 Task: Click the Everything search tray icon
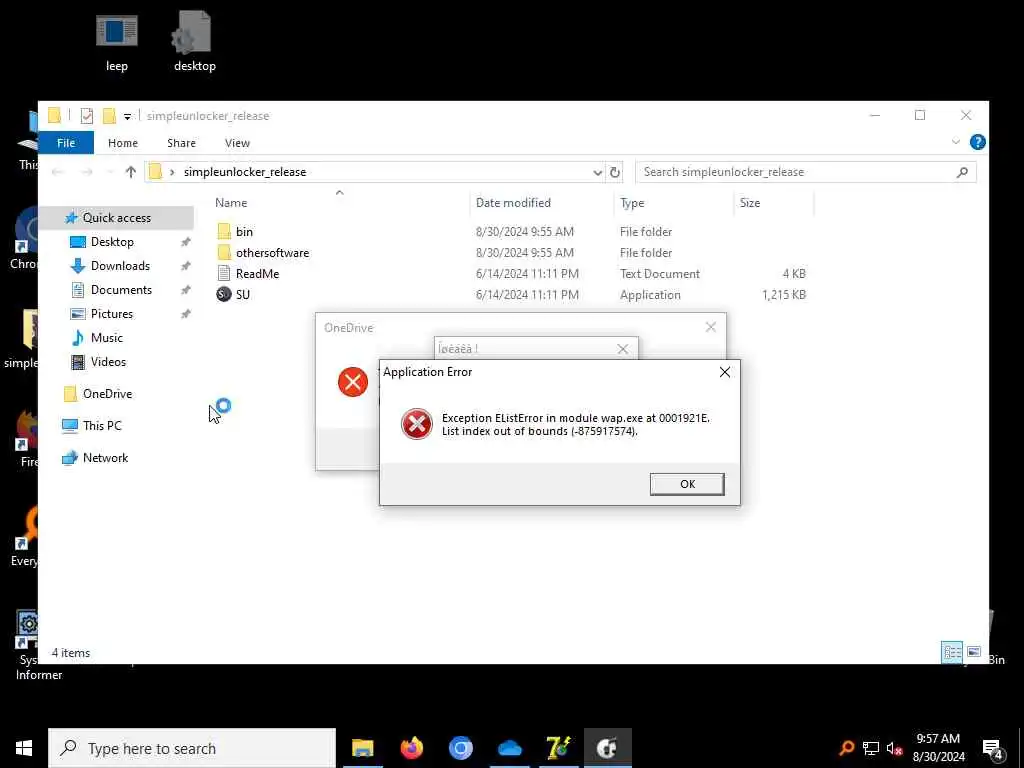click(847, 748)
